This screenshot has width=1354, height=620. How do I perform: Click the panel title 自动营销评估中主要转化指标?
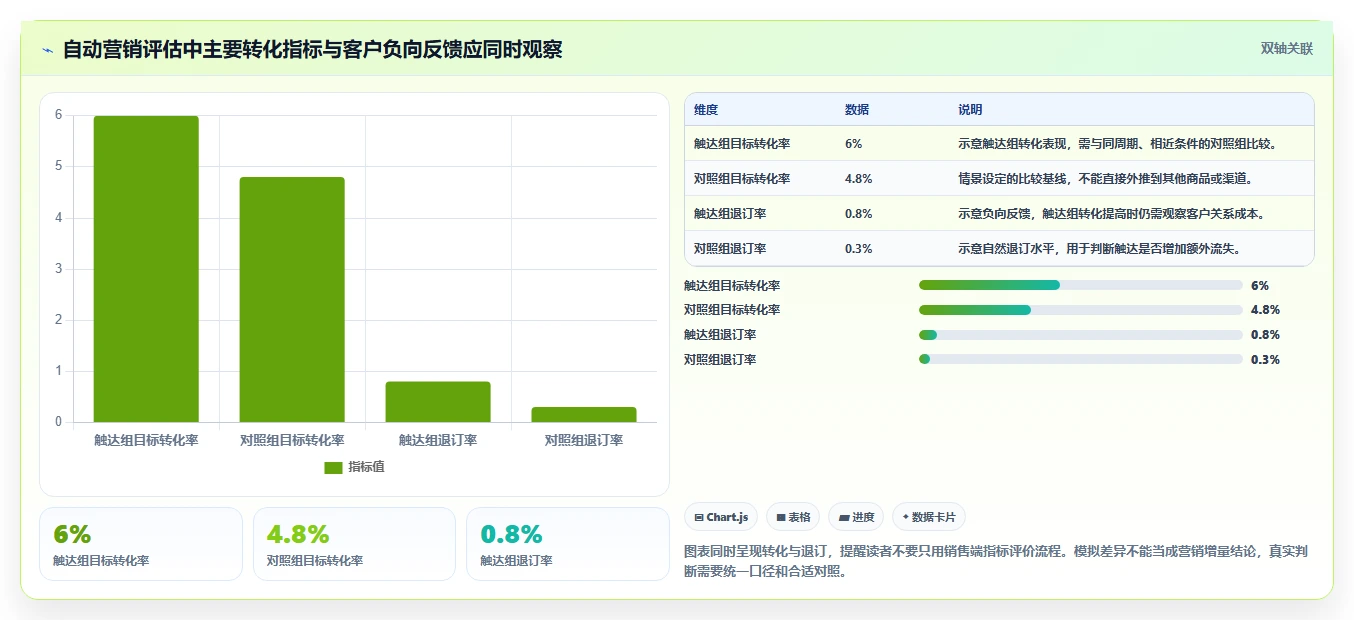click(312, 49)
